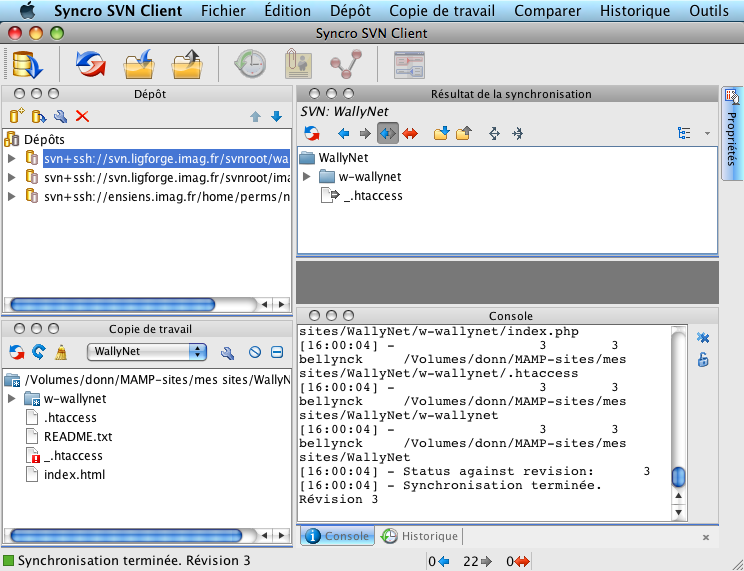The image size is (744, 571).
Task: Click wrench icon in Copie de travail toolbar
Action: [227, 352]
